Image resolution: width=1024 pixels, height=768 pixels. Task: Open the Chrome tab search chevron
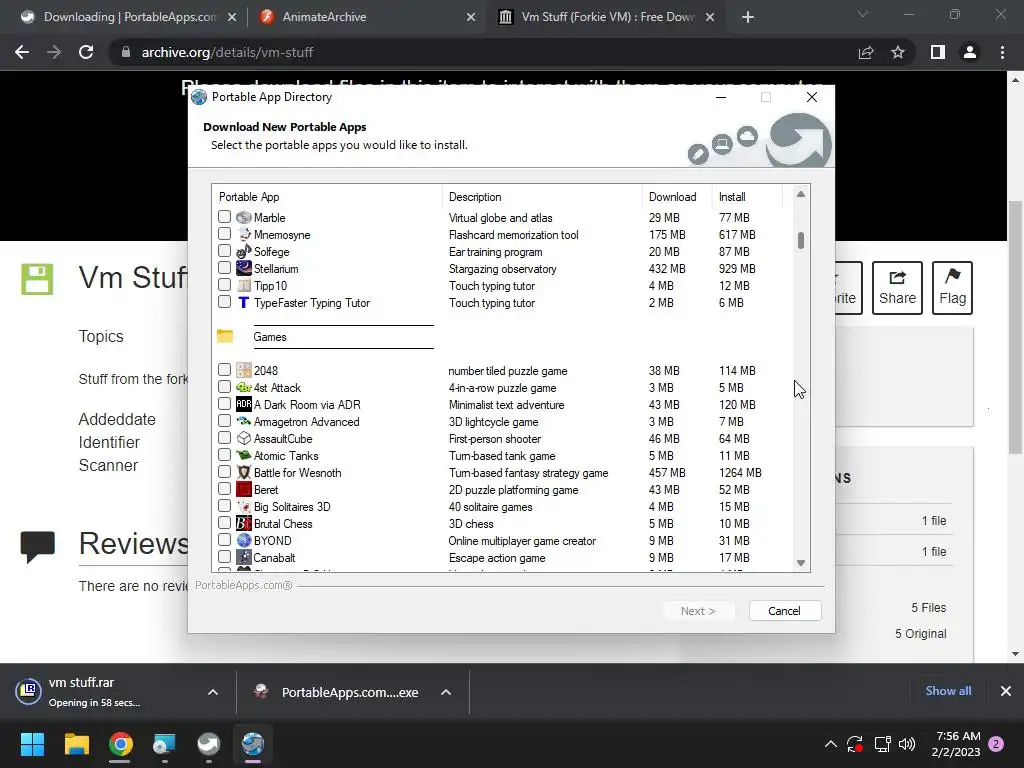tap(863, 14)
